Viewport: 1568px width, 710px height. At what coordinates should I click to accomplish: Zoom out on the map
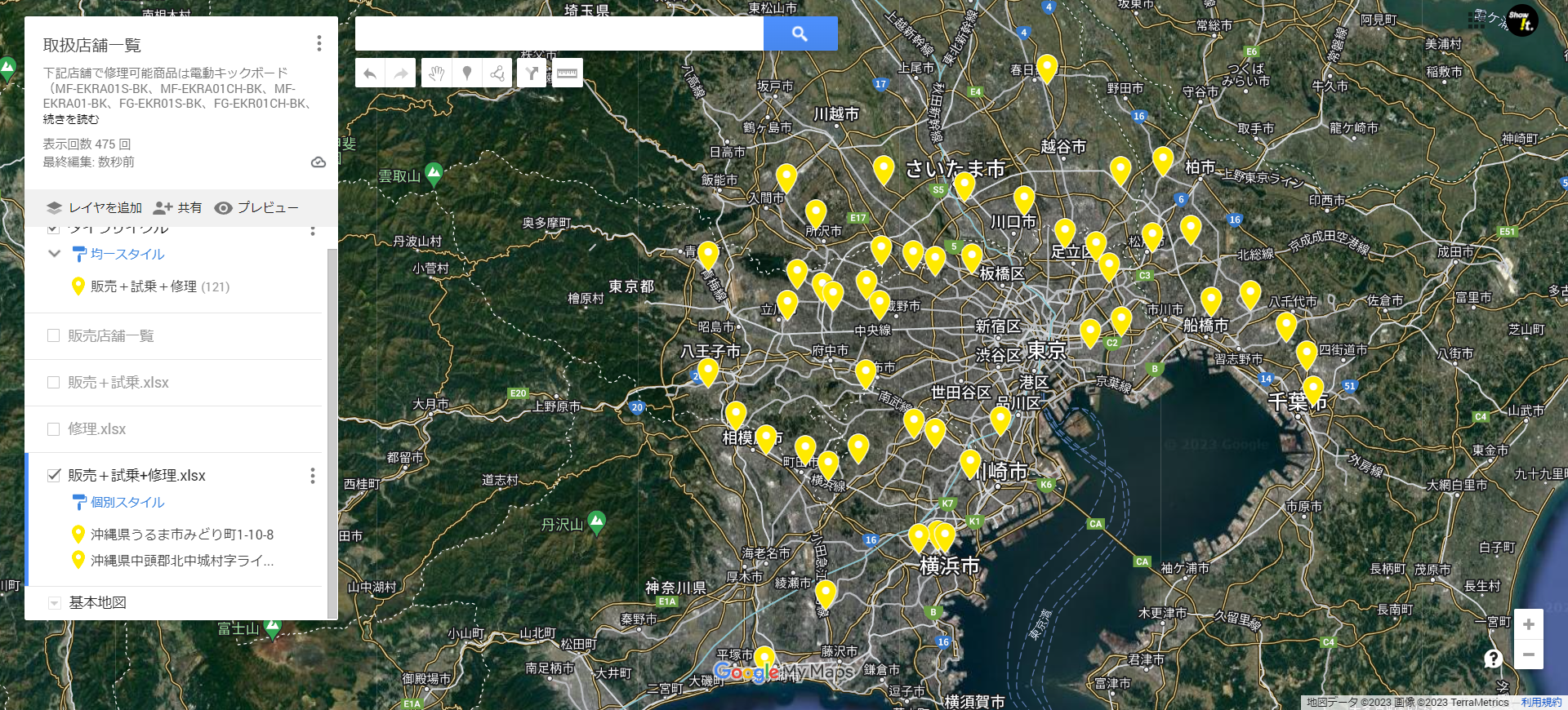click(x=1528, y=655)
